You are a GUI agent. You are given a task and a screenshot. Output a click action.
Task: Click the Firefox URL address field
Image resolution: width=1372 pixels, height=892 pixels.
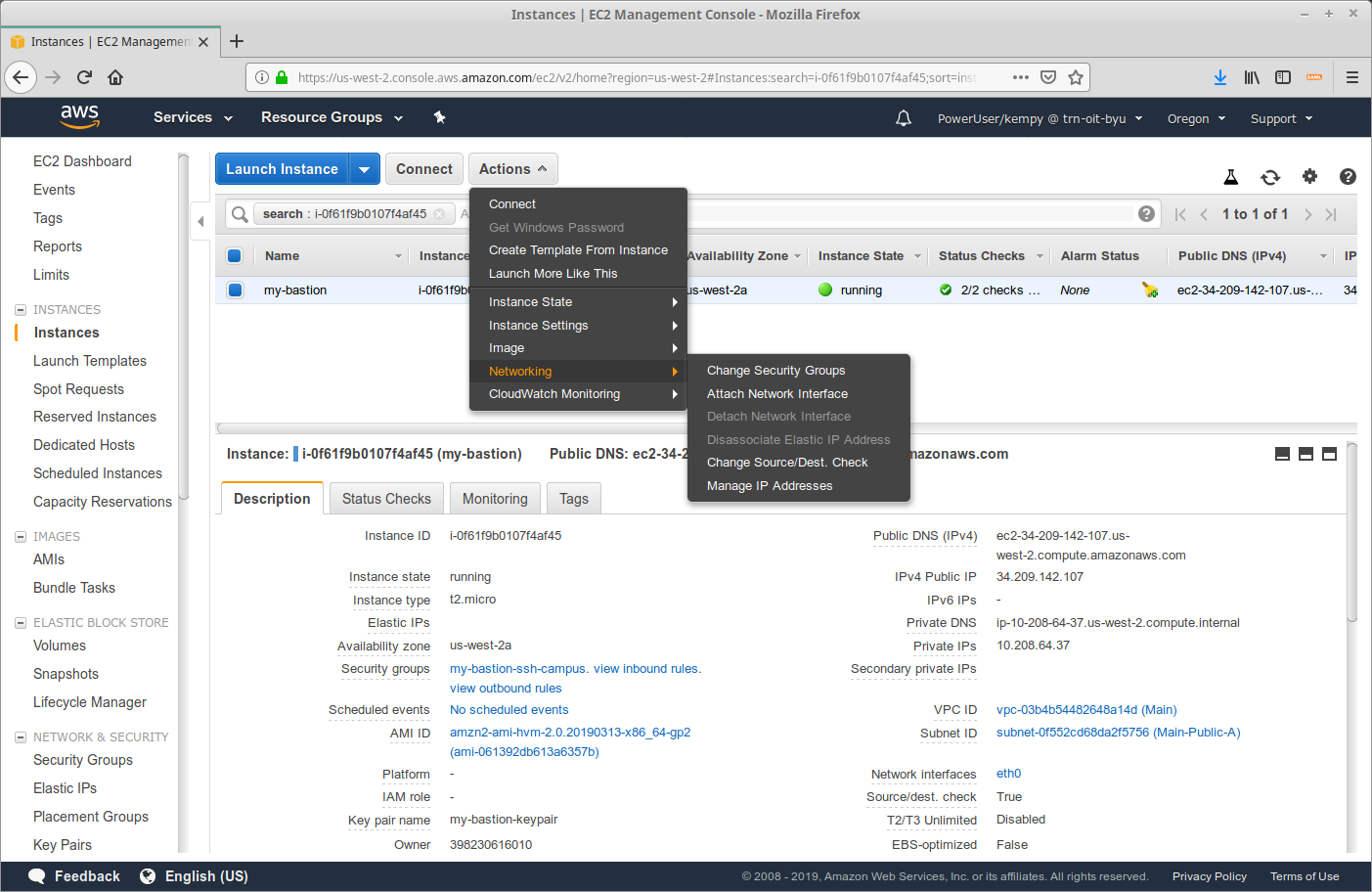tap(637, 77)
